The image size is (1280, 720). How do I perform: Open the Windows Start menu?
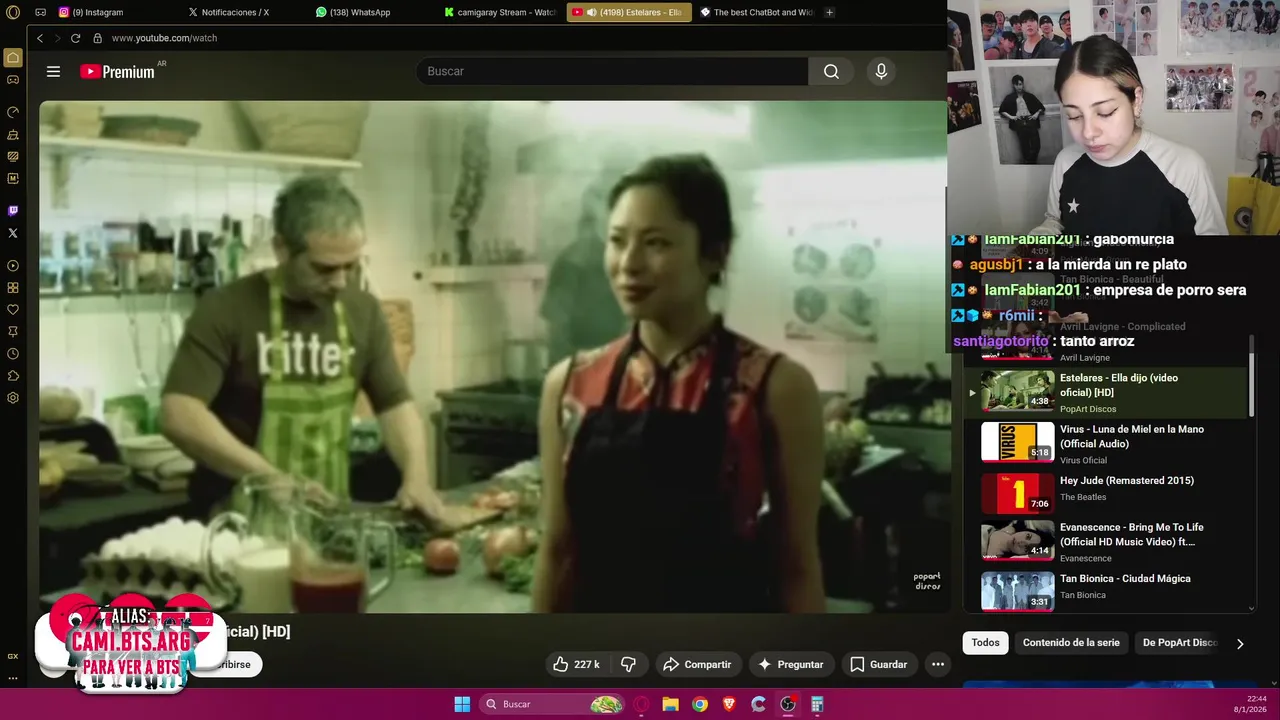point(462,704)
